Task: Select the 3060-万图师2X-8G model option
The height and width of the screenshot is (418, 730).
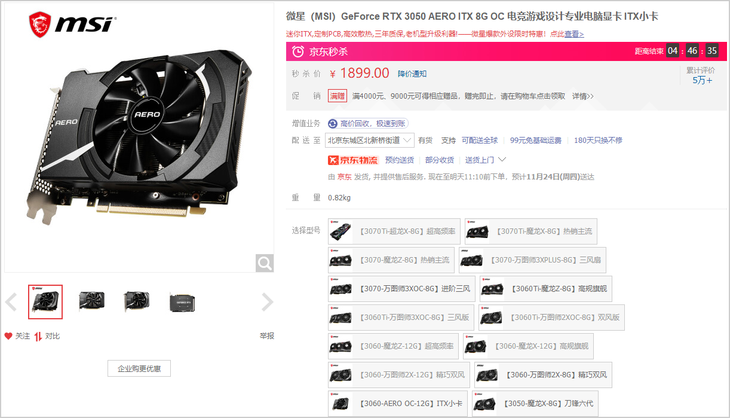Action: coord(543,375)
